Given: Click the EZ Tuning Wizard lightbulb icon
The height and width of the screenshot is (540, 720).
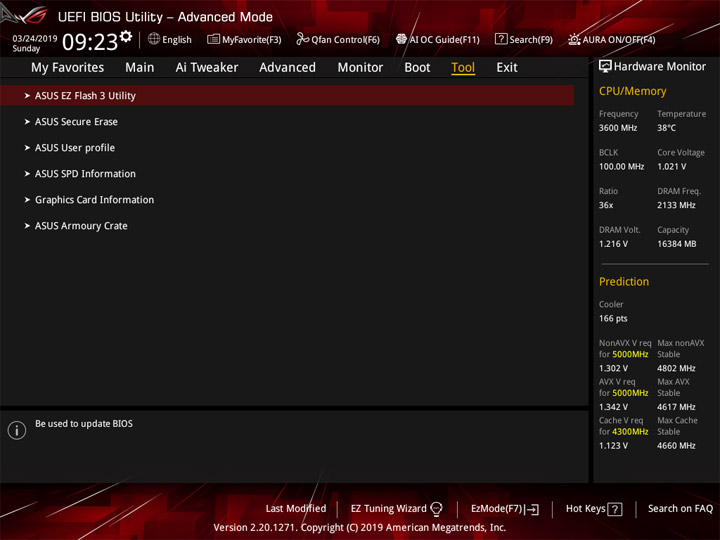Looking at the screenshot, I should point(436,509).
